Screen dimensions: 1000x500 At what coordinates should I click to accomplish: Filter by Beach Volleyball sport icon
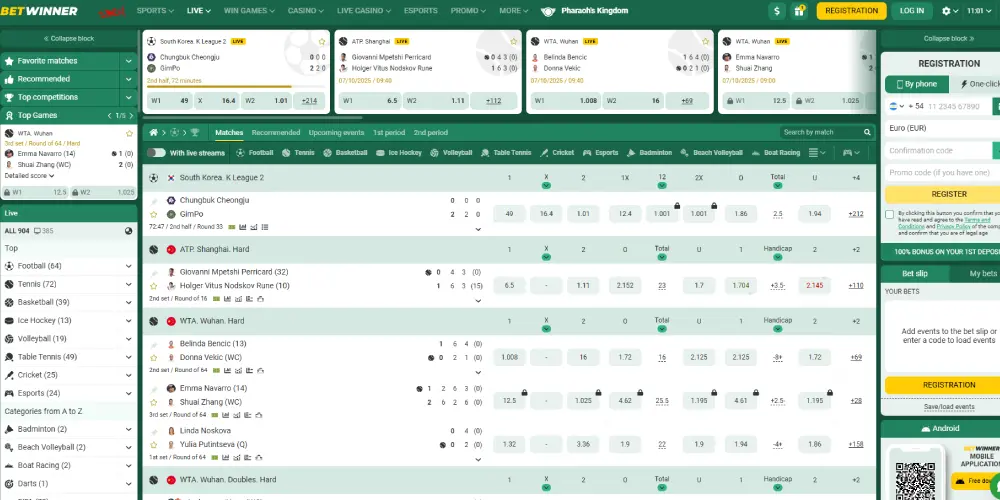click(x=685, y=153)
